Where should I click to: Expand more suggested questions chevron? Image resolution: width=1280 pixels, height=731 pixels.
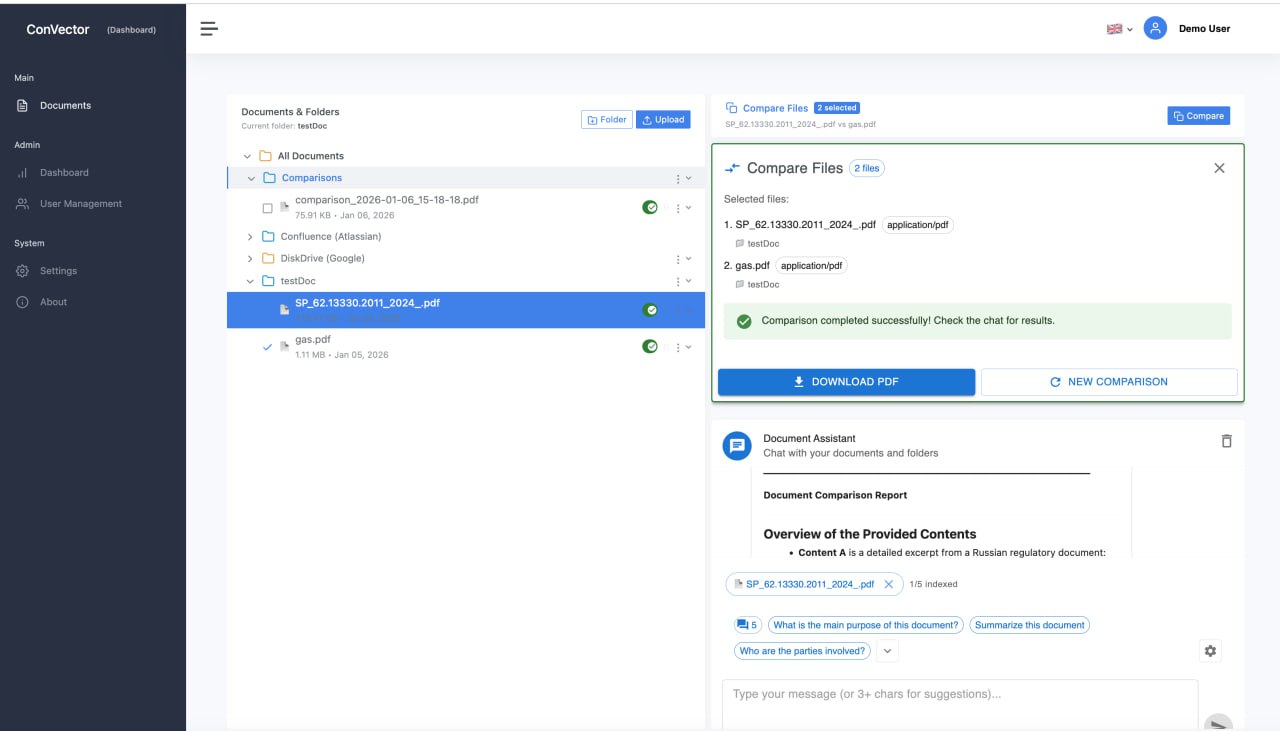coord(887,651)
